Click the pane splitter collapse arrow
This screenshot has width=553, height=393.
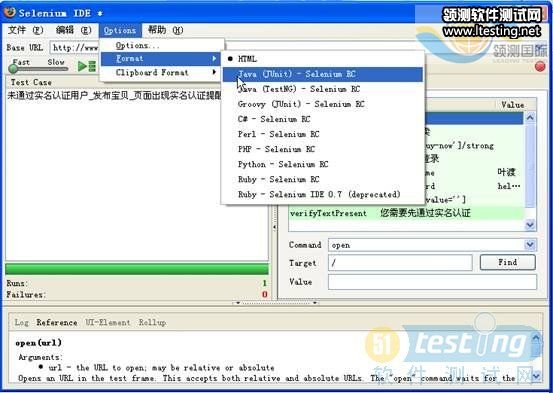point(274,228)
